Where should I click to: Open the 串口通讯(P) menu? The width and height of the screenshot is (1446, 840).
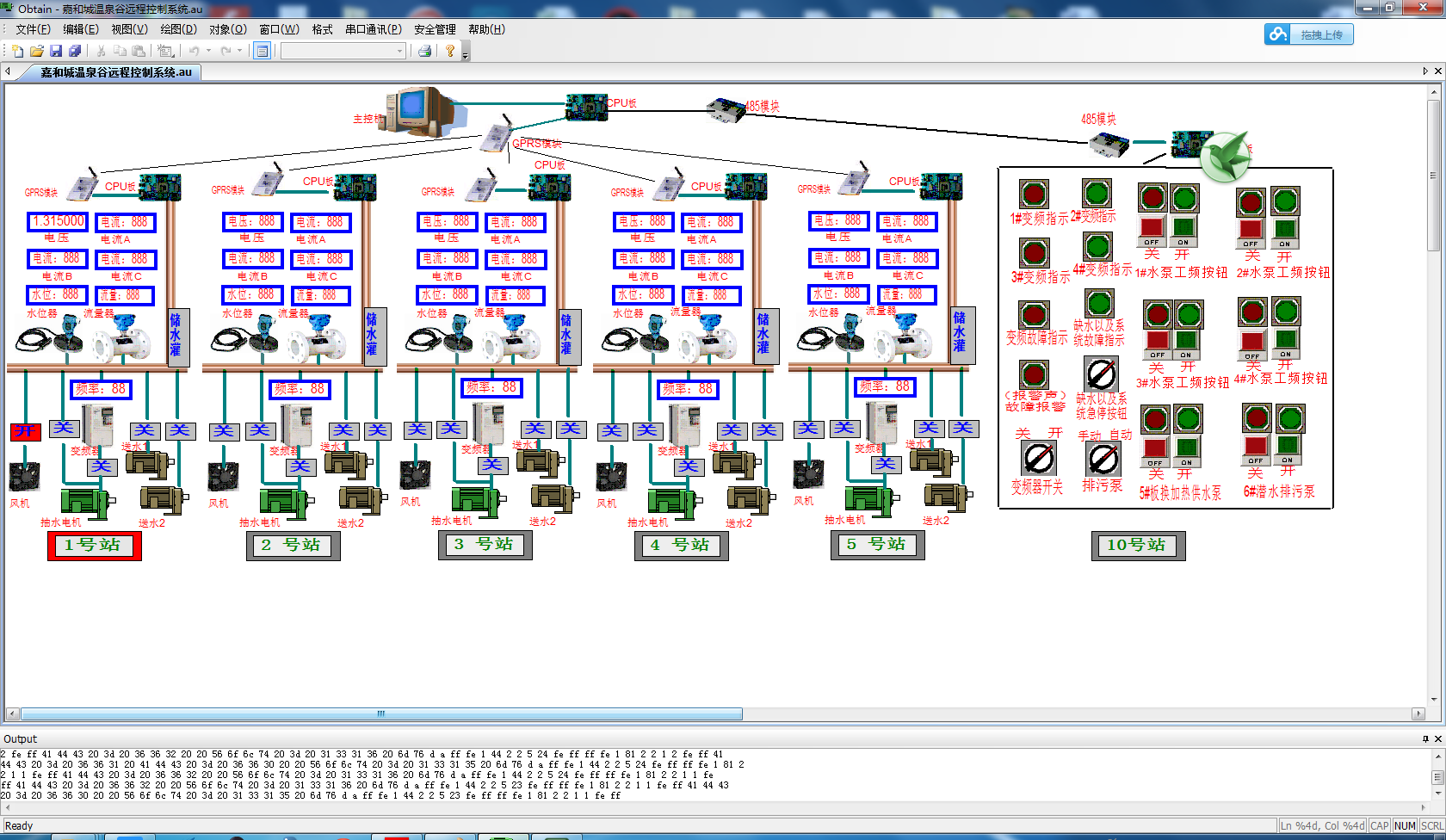pos(374,29)
